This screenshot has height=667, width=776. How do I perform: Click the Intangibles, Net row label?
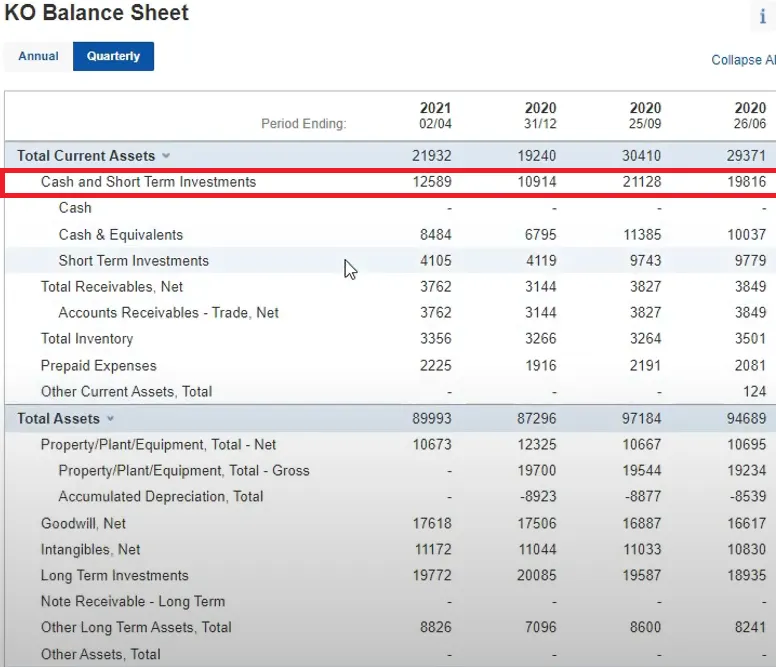[91, 550]
